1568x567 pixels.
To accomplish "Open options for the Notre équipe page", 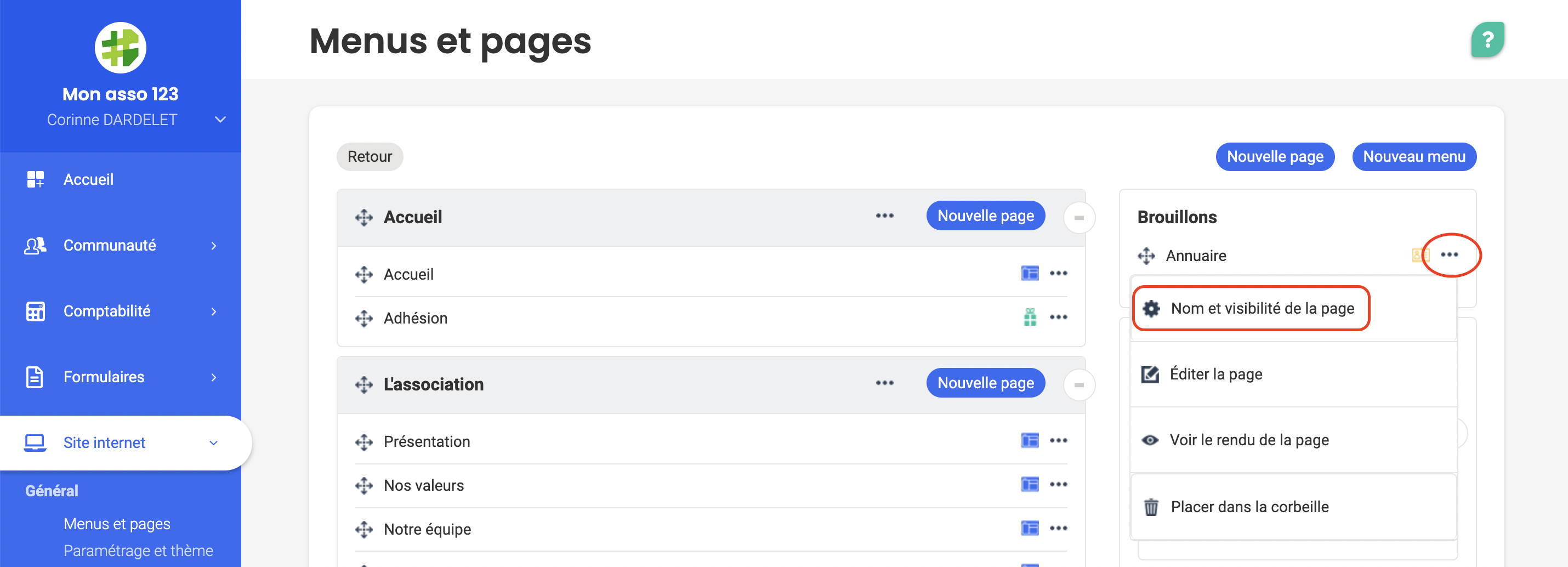I will [1059, 528].
